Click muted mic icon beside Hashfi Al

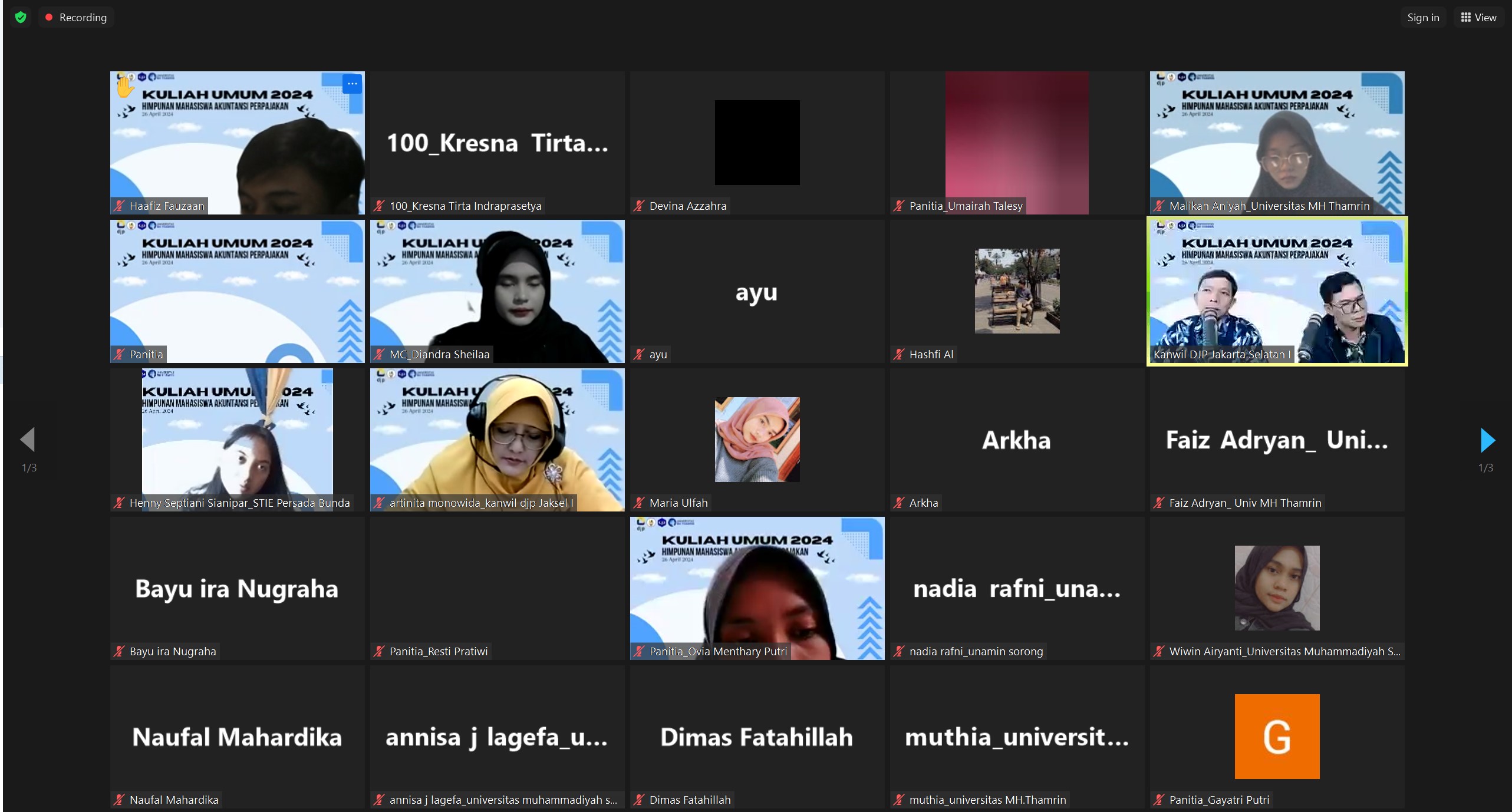pyautogui.click(x=899, y=354)
